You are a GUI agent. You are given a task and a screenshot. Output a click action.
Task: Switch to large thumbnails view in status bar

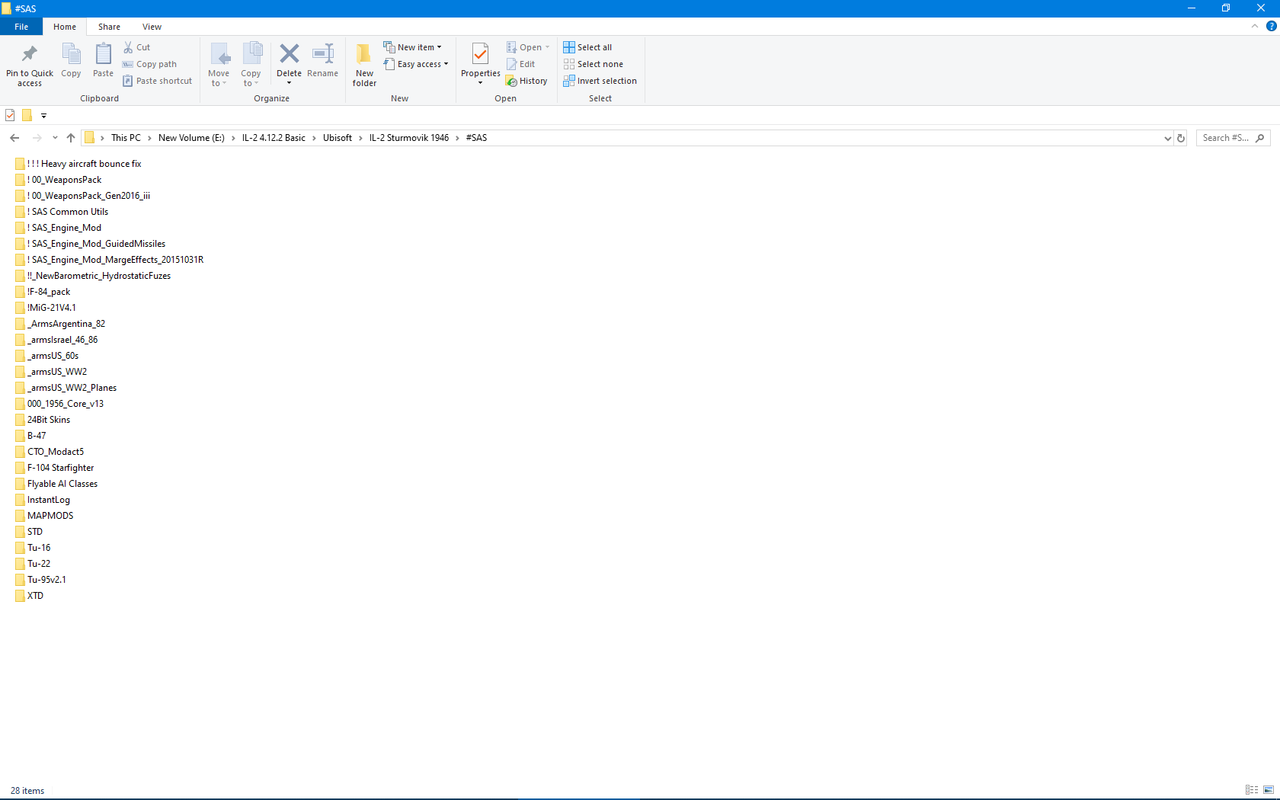[1267, 790]
